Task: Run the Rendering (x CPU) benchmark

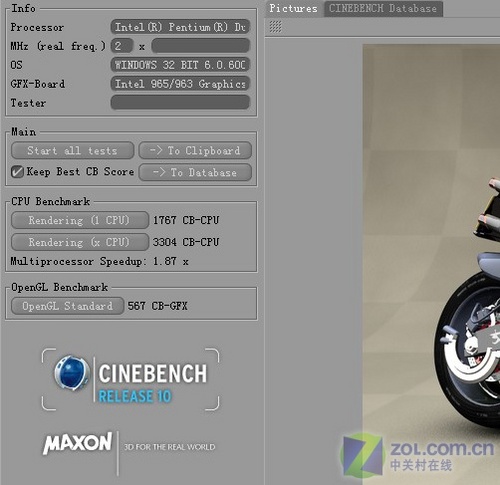Action: click(x=80, y=242)
